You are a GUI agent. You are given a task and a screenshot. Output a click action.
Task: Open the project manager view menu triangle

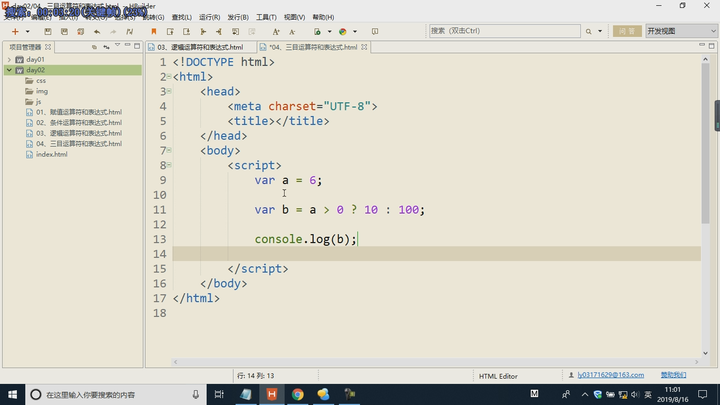(118, 45)
